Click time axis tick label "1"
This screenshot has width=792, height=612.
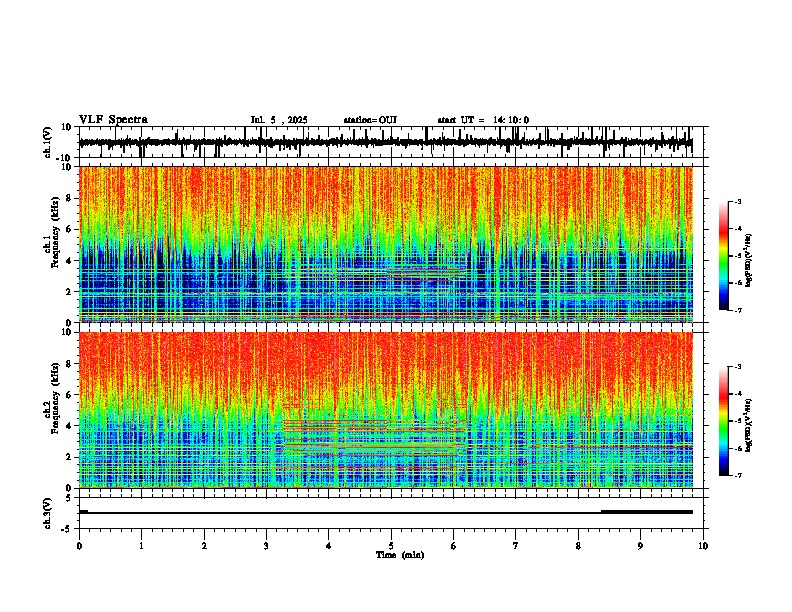pyautogui.click(x=141, y=546)
